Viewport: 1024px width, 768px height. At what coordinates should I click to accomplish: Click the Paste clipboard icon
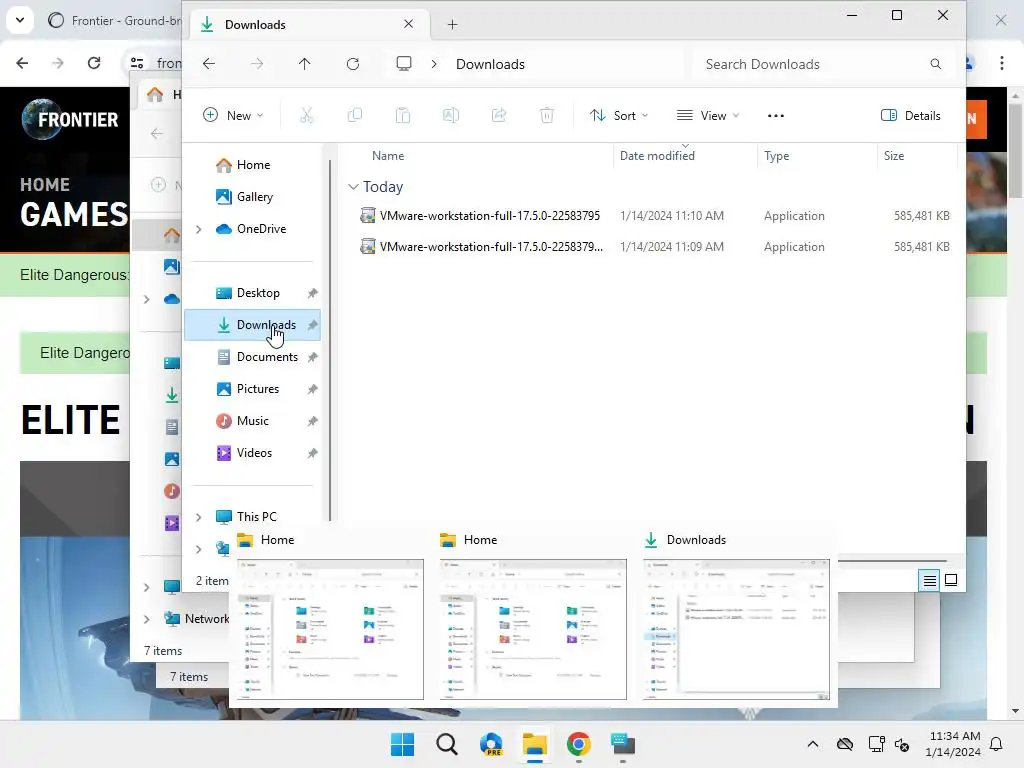(403, 116)
